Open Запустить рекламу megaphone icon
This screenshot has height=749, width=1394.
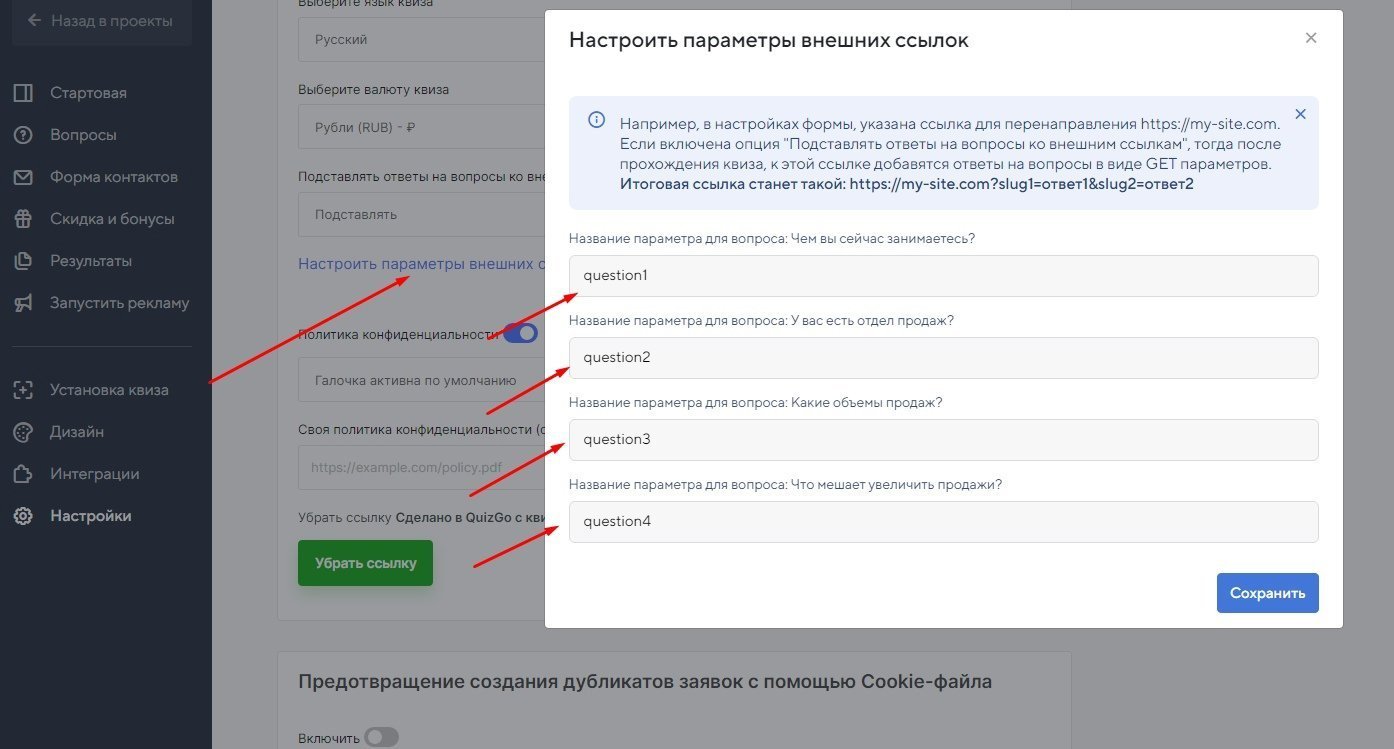[x=23, y=303]
